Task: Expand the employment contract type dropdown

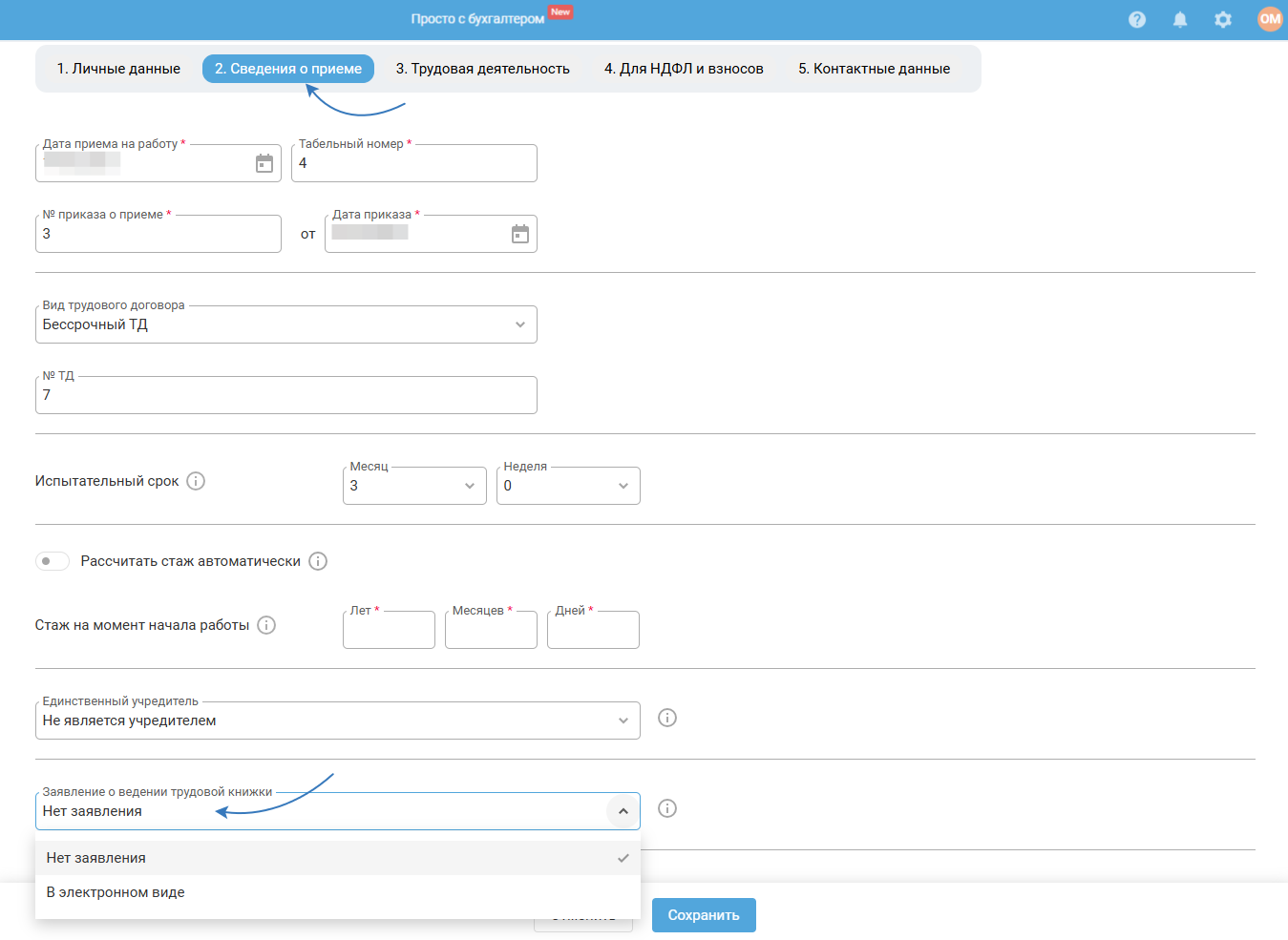Action: tap(286, 324)
